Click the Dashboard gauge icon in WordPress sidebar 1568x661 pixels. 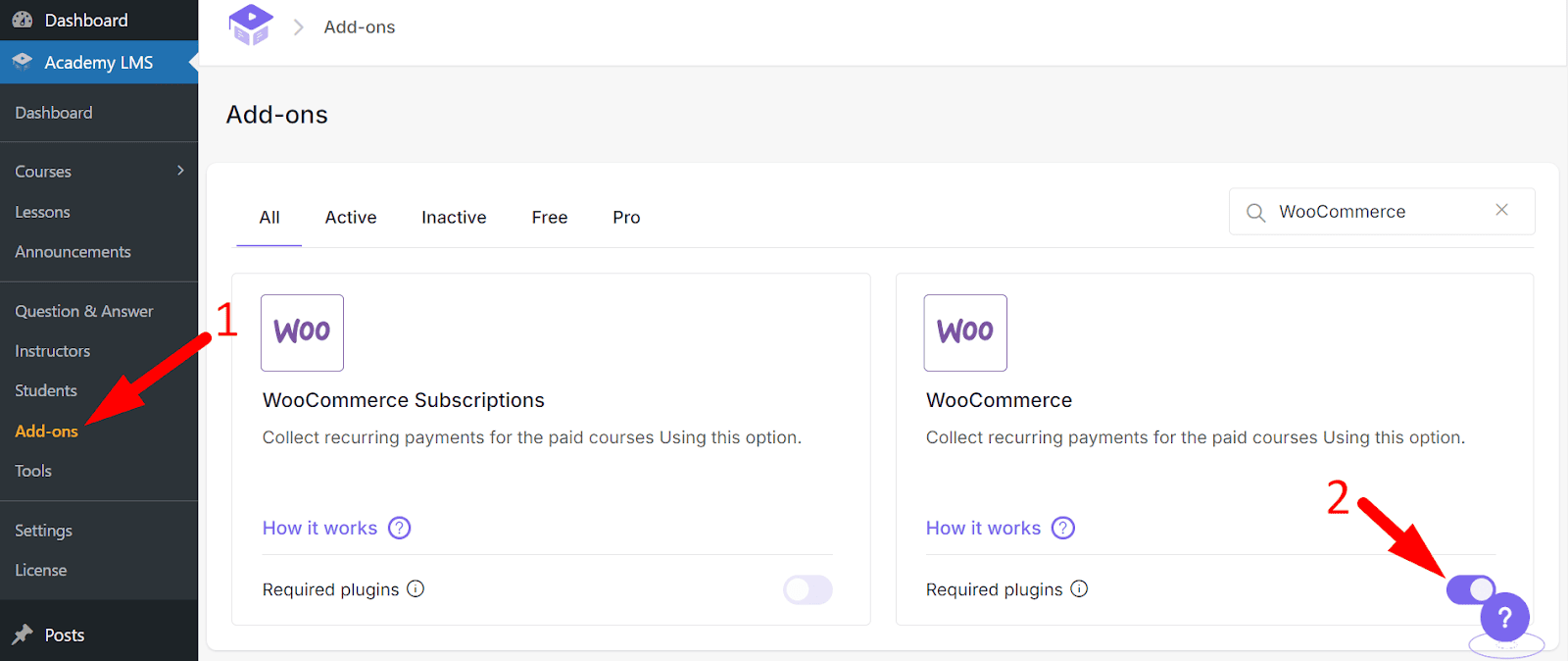[23, 20]
